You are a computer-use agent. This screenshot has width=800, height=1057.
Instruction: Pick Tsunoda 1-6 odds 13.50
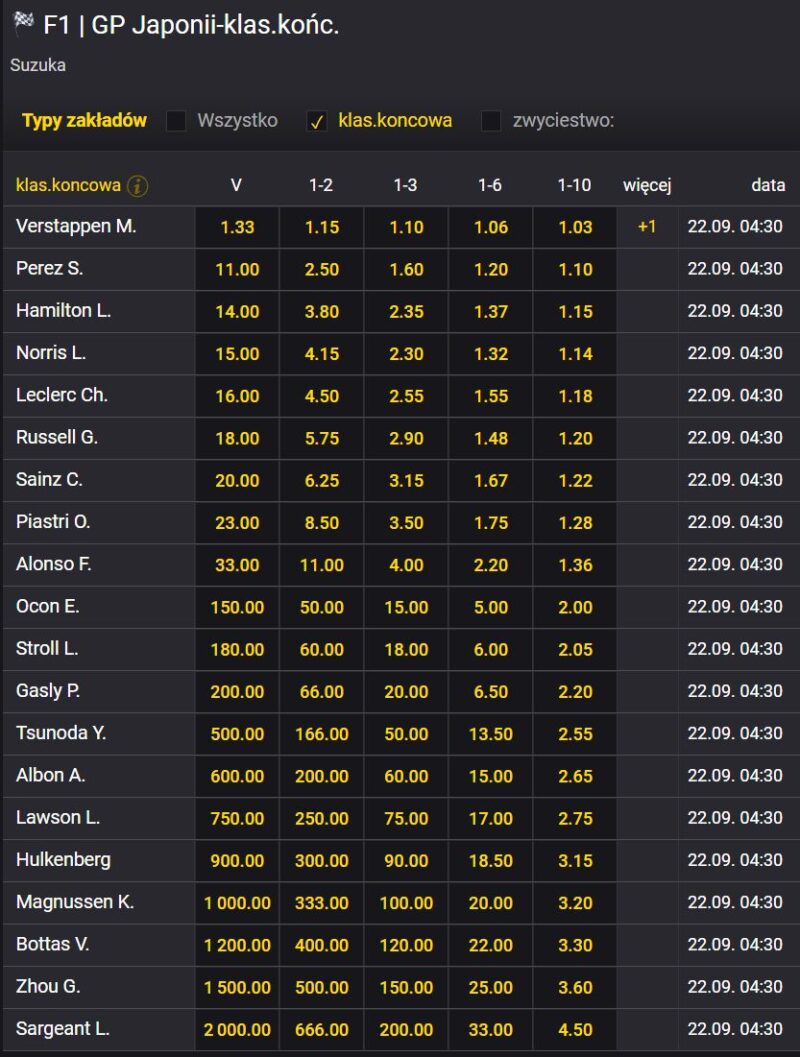[x=491, y=734]
